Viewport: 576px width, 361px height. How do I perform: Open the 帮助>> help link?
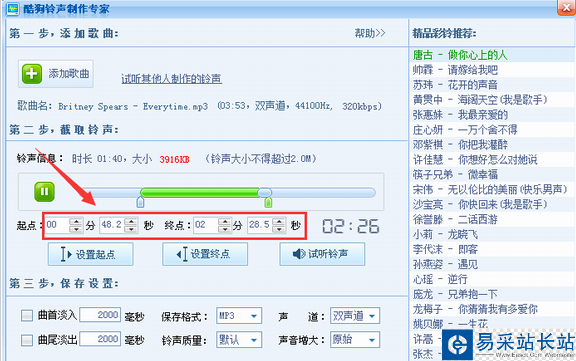370,33
